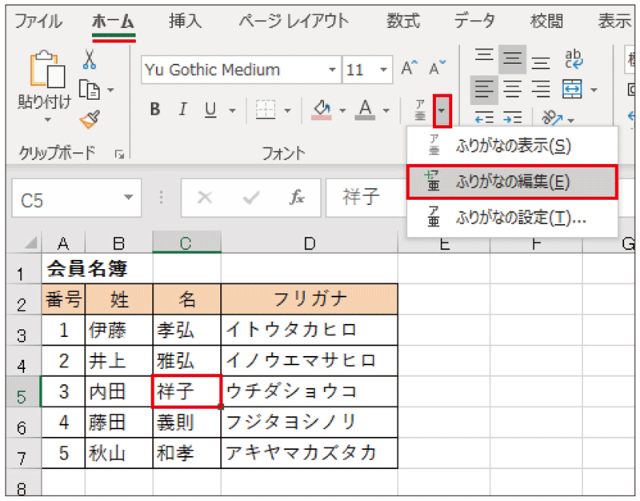Screen dimensions: 640x501
Task: Open Insert Function fx
Action: click(297, 198)
